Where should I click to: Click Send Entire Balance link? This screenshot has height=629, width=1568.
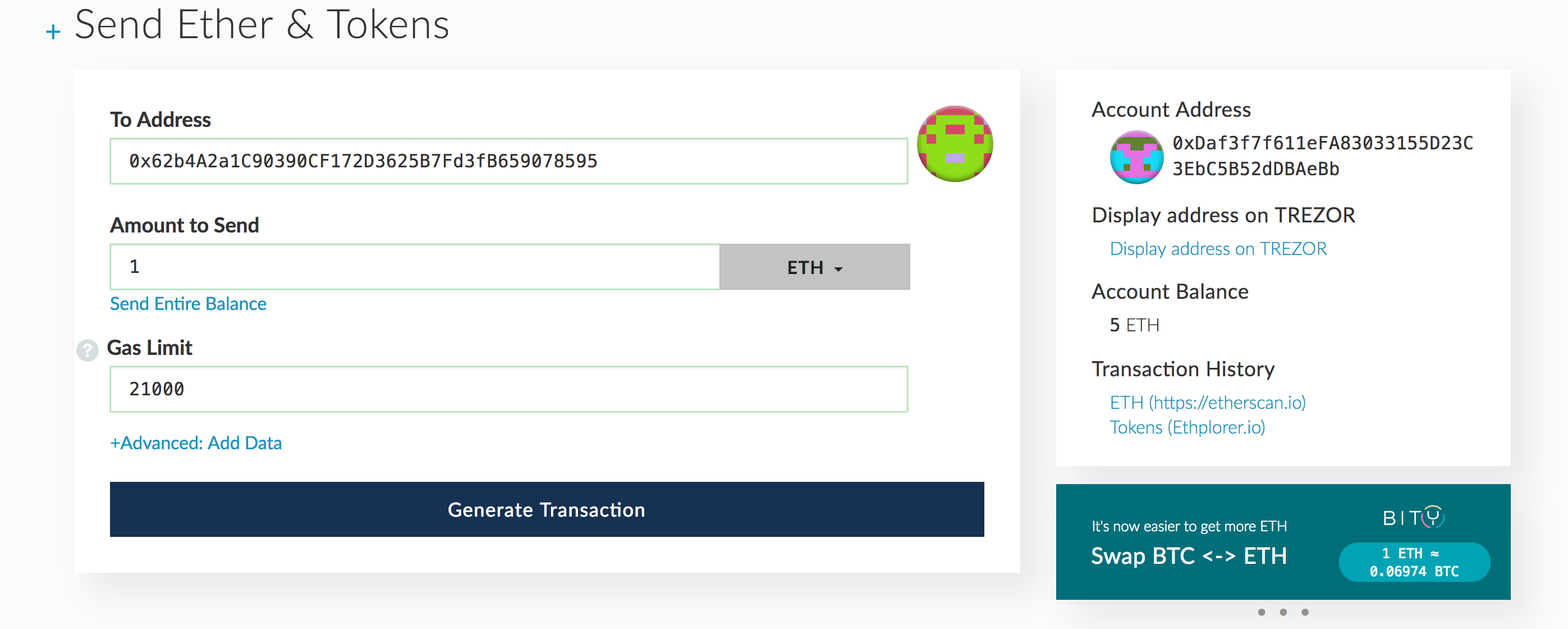click(188, 302)
